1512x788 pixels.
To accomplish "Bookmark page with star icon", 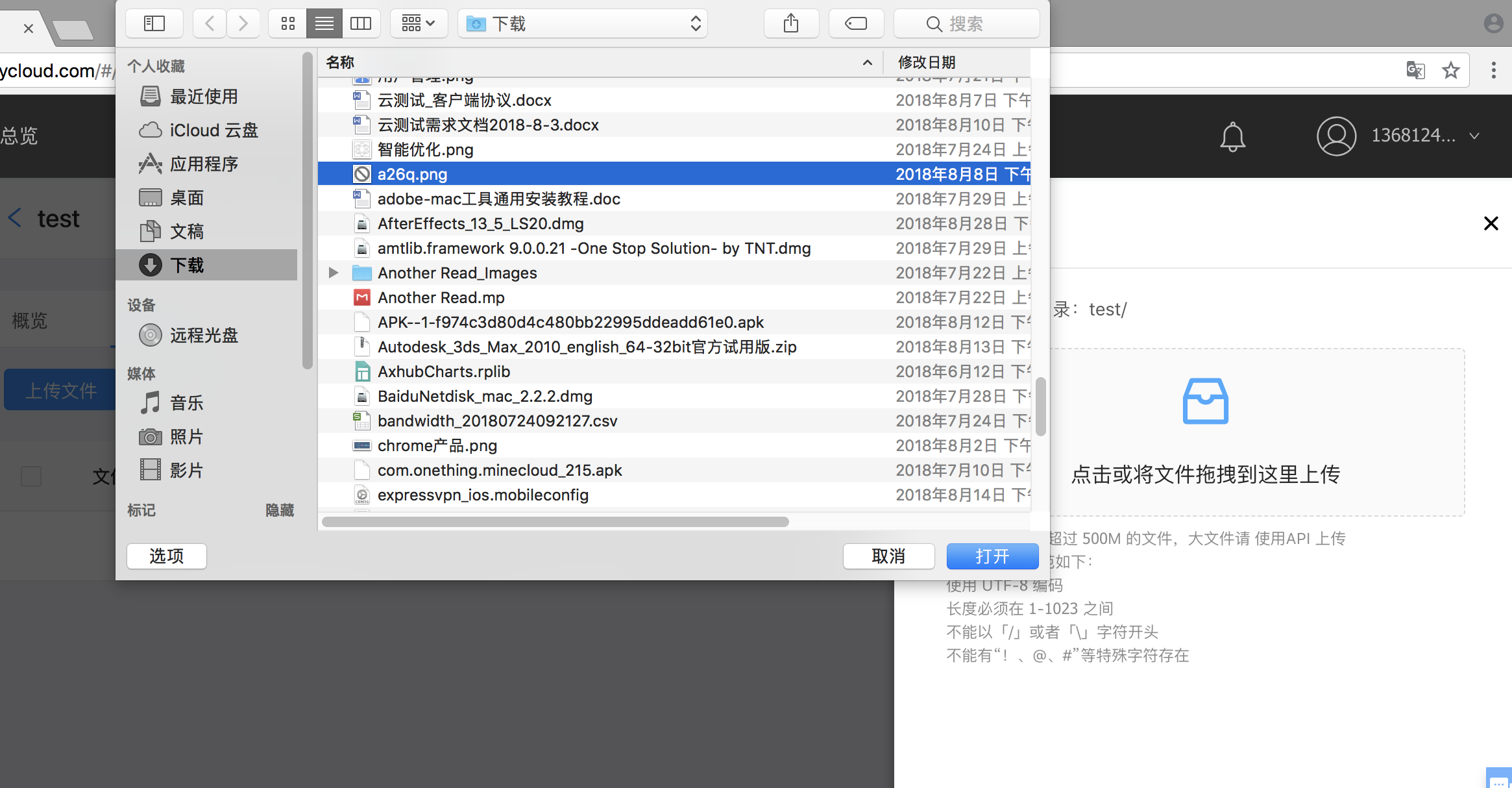I will [x=1451, y=70].
